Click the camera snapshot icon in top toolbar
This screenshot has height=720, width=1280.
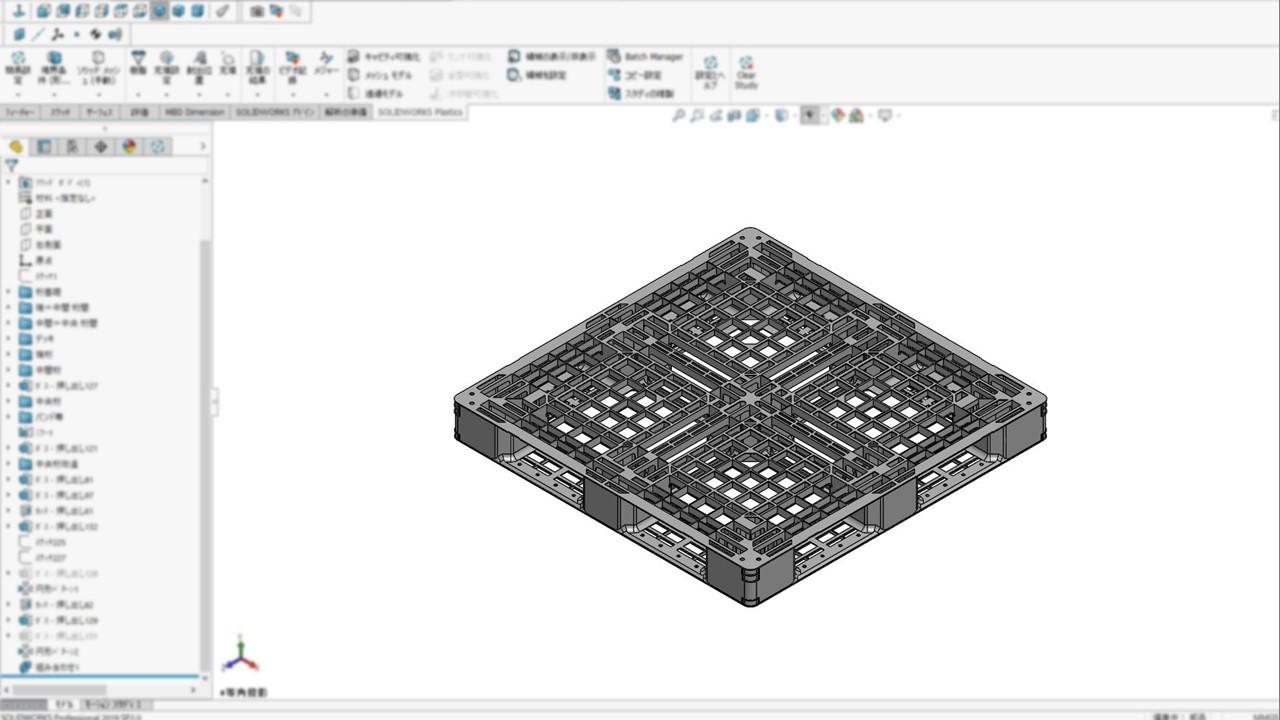[x=256, y=11]
